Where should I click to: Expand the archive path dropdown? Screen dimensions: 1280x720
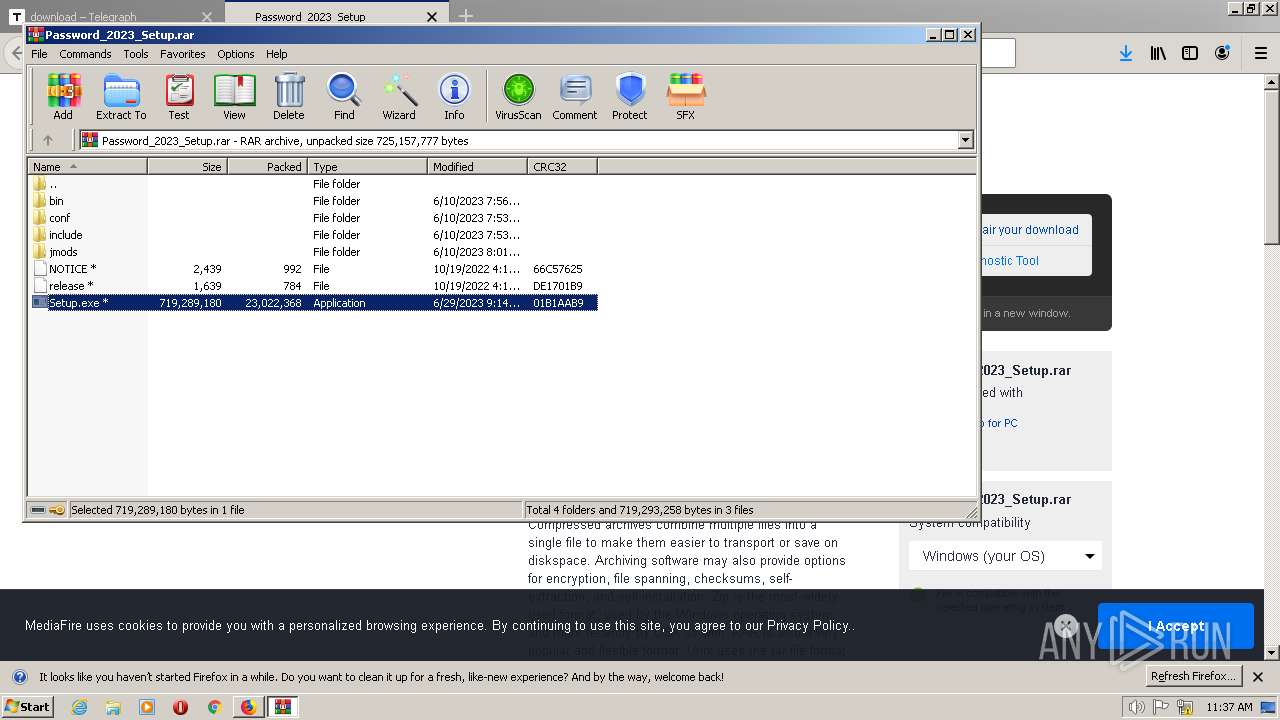(966, 141)
